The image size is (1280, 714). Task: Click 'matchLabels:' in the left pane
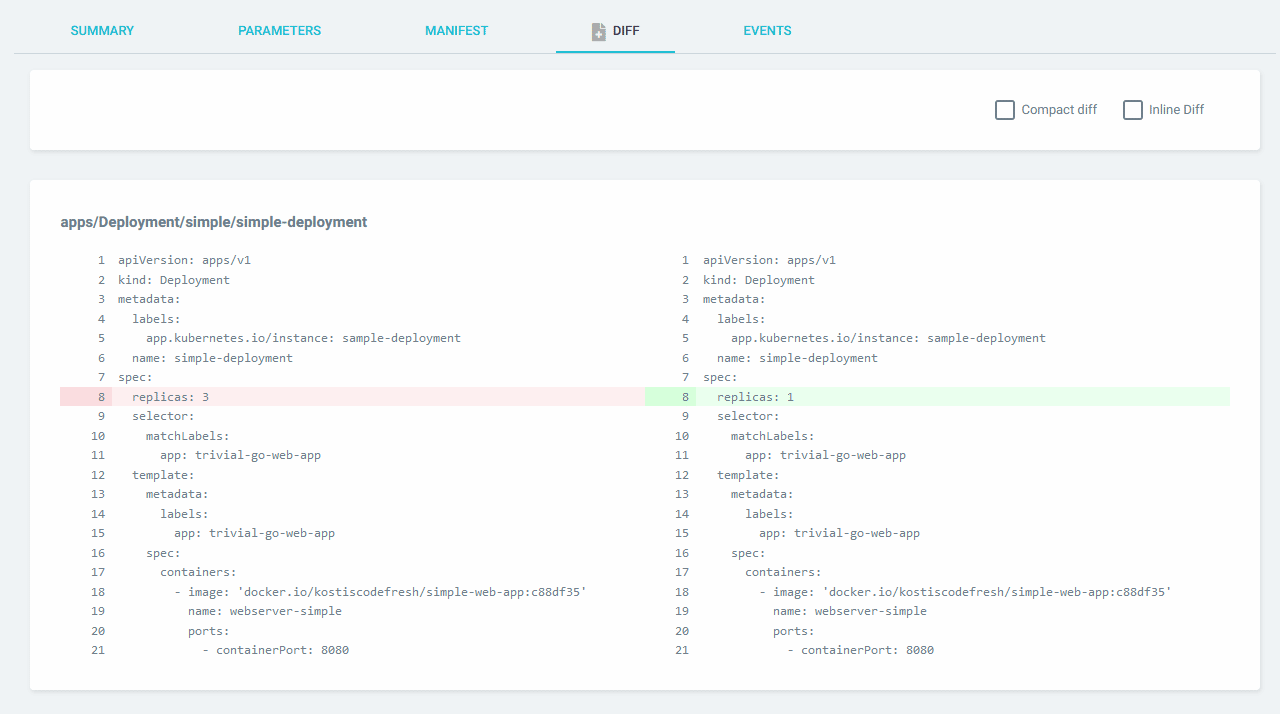pyautogui.click(x=188, y=436)
